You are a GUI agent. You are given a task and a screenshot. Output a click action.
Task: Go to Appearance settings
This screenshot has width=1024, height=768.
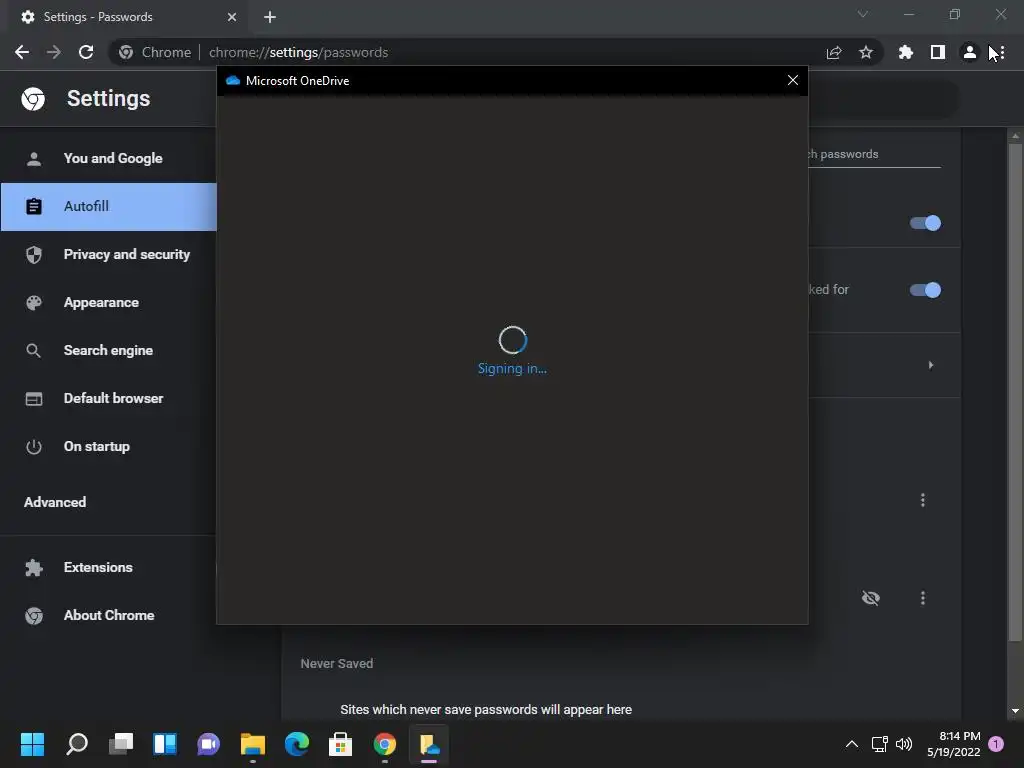pyautogui.click(x=108, y=302)
